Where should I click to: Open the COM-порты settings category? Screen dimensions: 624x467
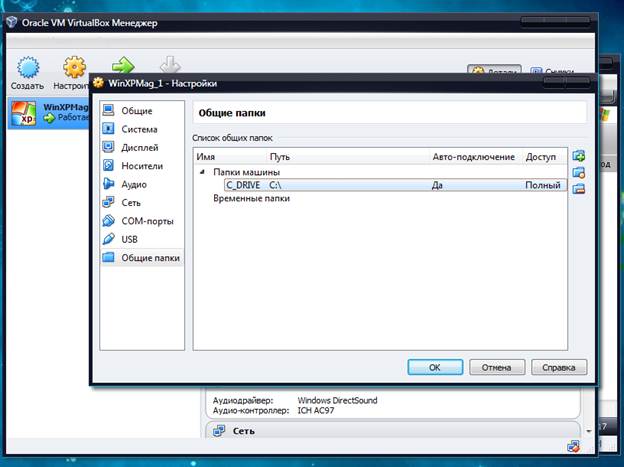pyautogui.click(x=142, y=221)
